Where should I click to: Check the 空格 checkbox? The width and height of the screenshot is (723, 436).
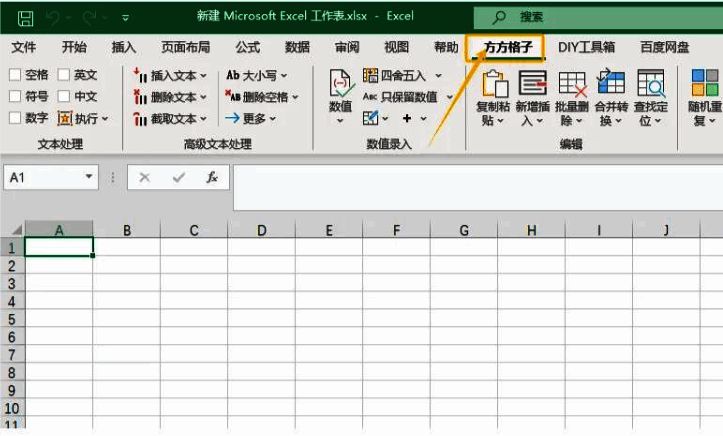(x=15, y=75)
